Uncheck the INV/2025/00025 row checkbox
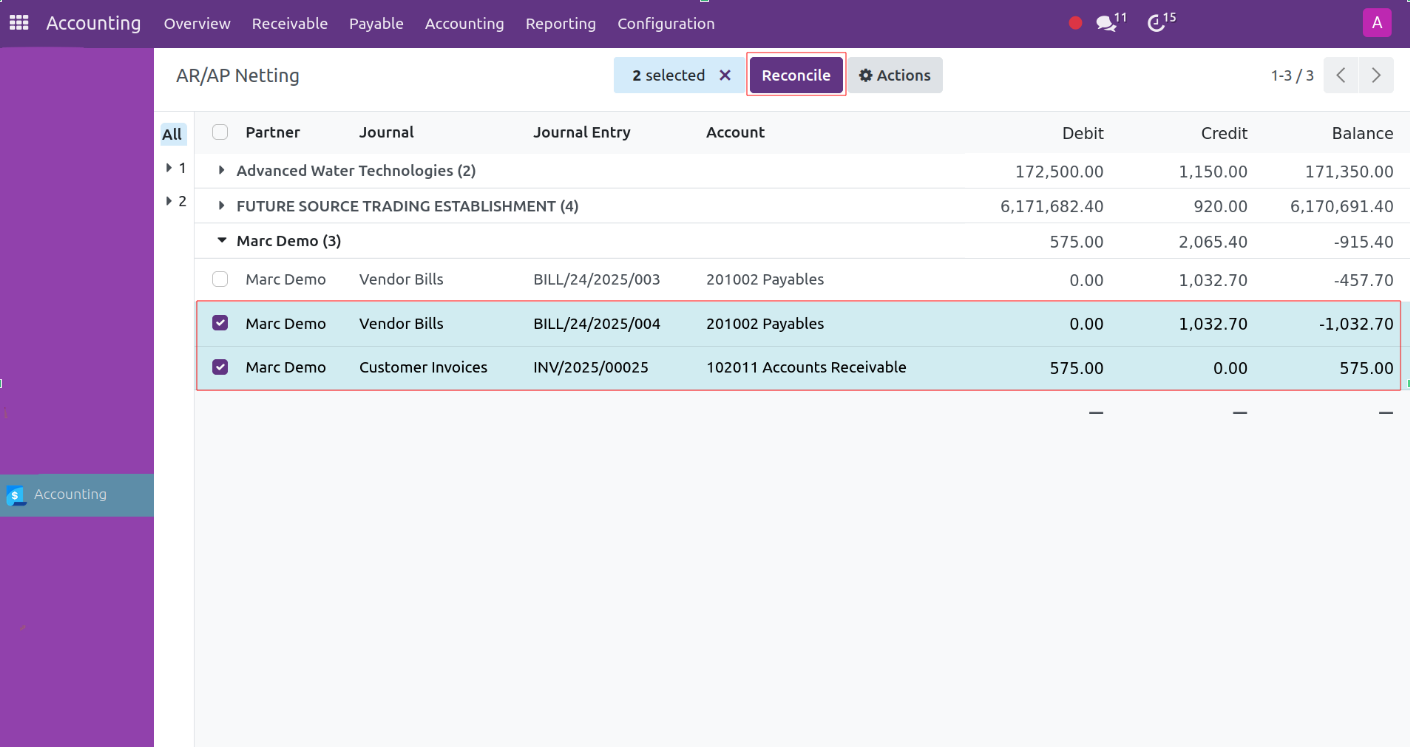This screenshot has height=747, width=1410. pos(220,367)
